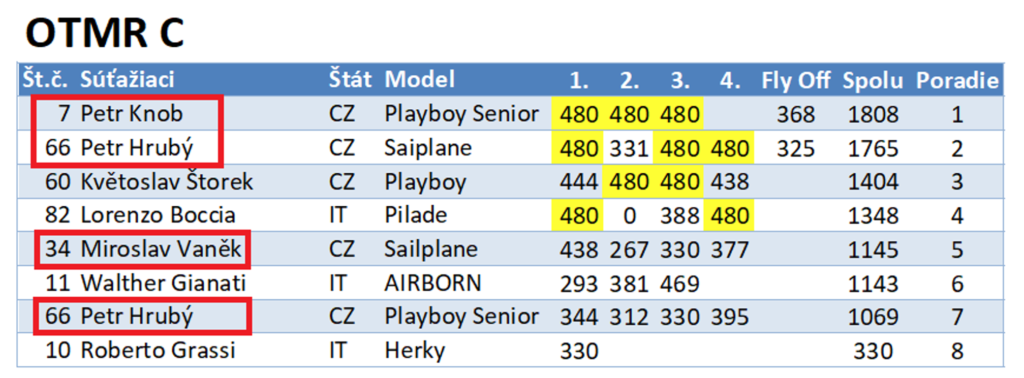
Task: Click the OTMR C title
Action: [x=105, y=33]
